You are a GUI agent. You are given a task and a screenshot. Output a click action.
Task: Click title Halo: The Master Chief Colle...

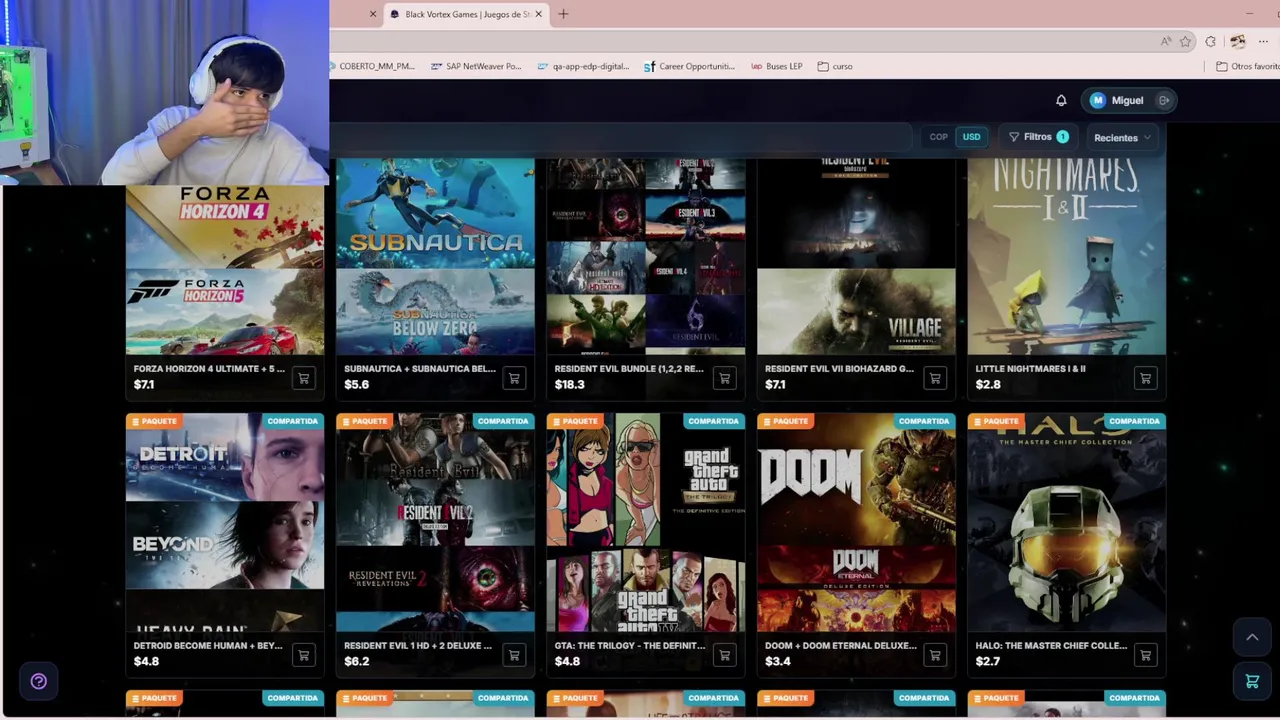[1051, 646]
